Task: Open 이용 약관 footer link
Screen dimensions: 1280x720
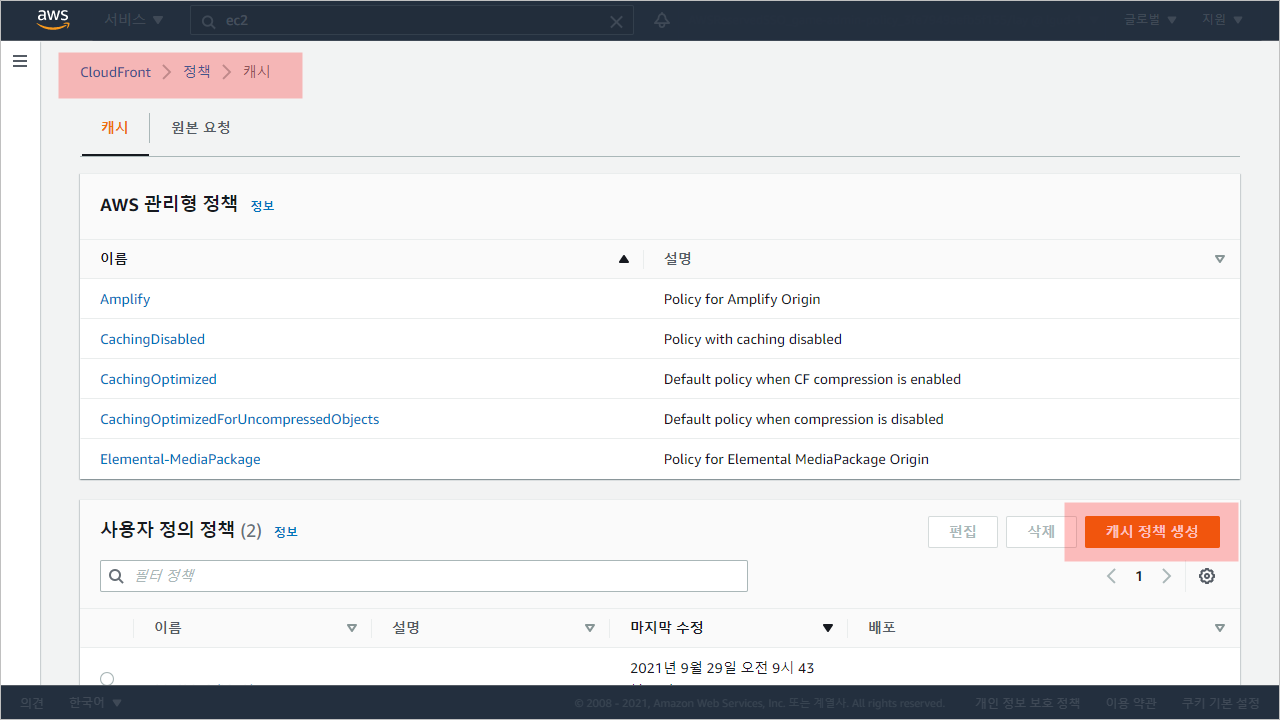Action: tap(1131, 703)
